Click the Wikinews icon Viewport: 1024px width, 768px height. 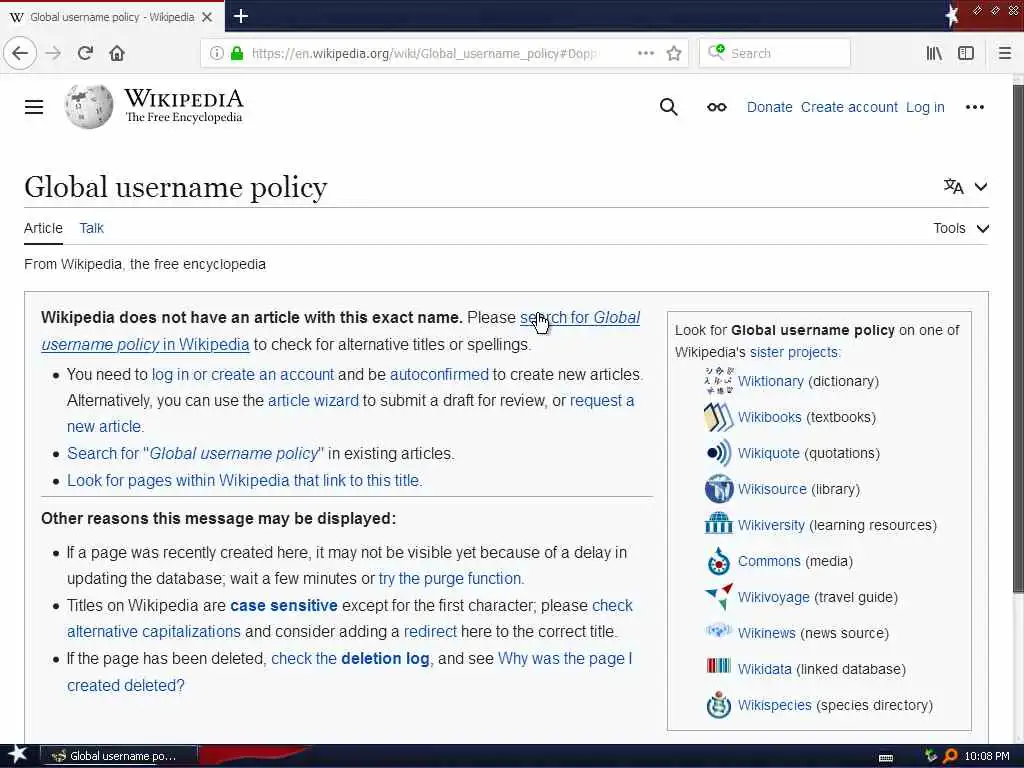(718, 631)
